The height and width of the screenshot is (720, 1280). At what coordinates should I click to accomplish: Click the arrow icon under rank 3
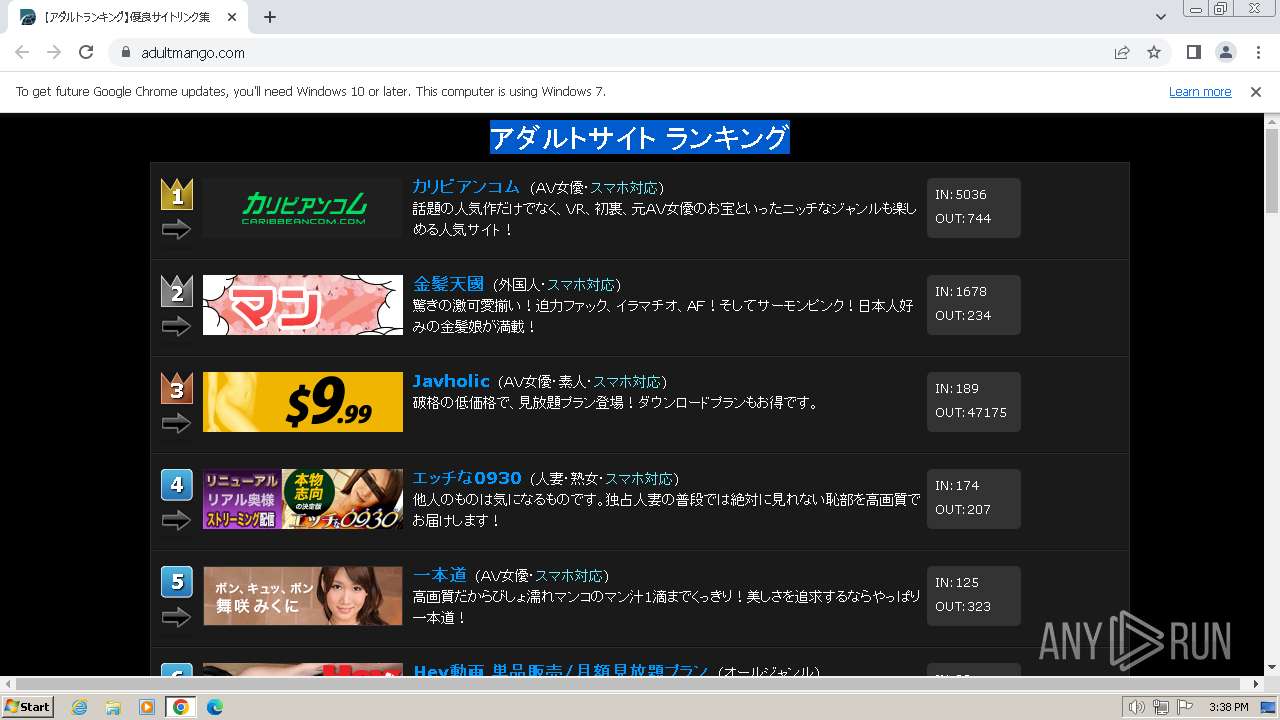tap(176, 424)
